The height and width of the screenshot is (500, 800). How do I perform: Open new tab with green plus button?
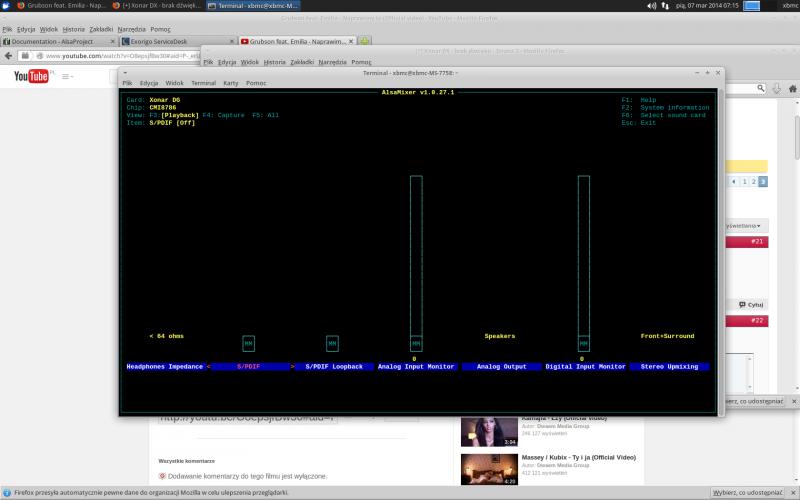click(365, 41)
